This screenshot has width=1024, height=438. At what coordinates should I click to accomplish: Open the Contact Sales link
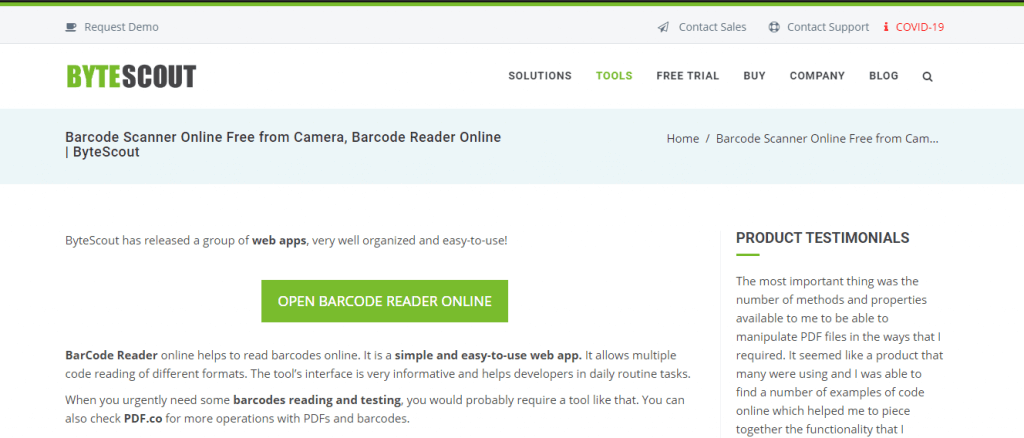point(712,27)
